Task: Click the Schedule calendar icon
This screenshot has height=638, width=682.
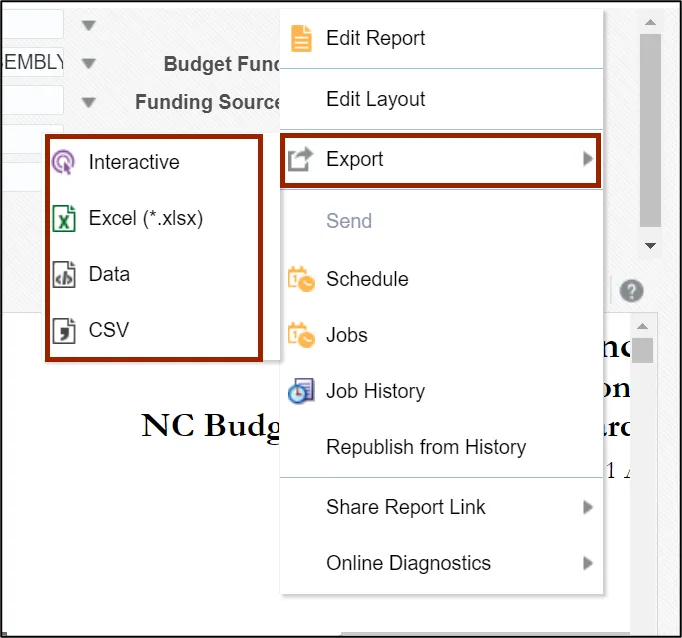Action: [x=300, y=279]
